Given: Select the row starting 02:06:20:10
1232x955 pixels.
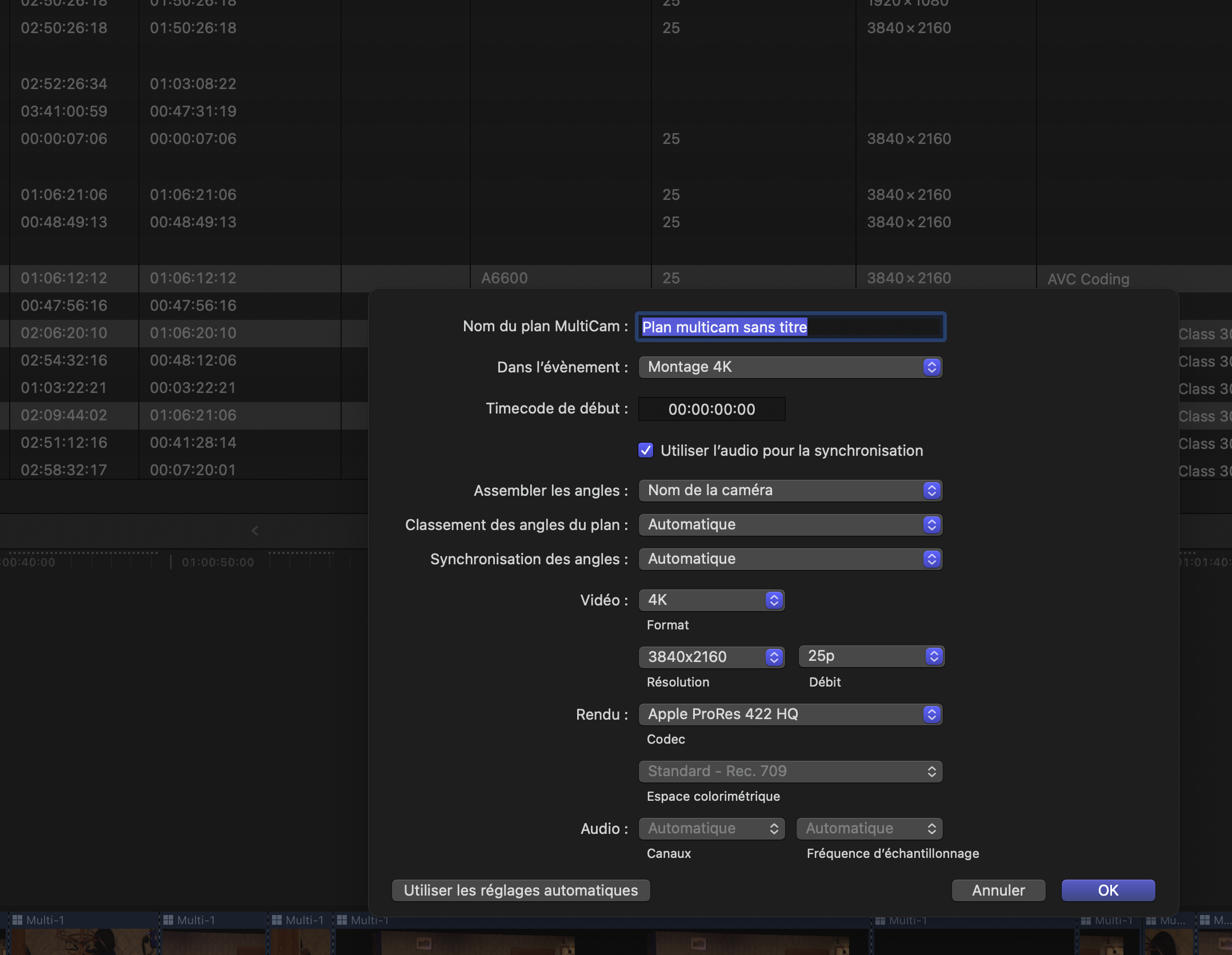Looking at the screenshot, I should click(183, 333).
